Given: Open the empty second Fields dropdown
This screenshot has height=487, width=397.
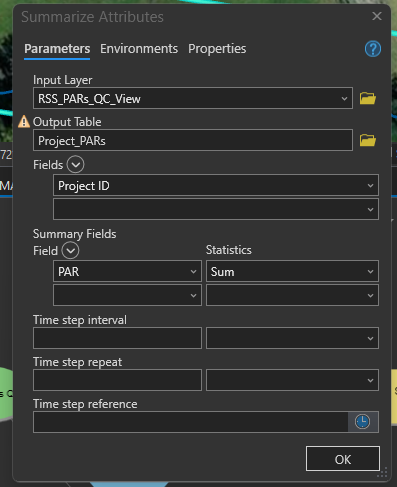Looking at the screenshot, I should click(x=216, y=209).
